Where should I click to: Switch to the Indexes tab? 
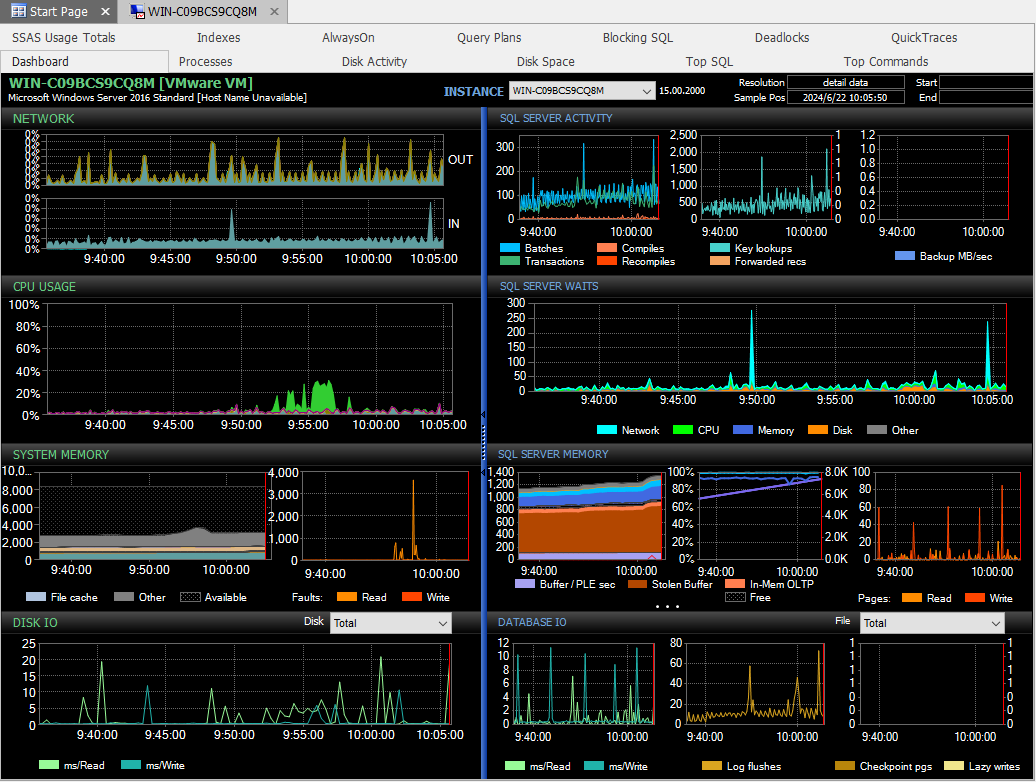click(218, 38)
